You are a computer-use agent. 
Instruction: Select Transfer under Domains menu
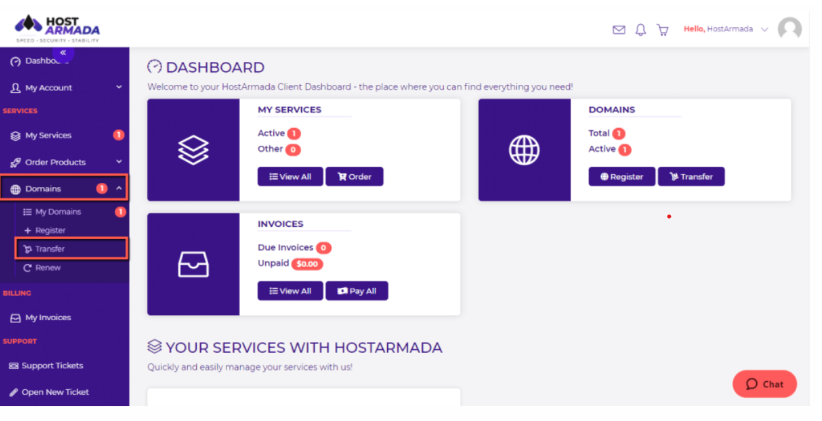50,249
